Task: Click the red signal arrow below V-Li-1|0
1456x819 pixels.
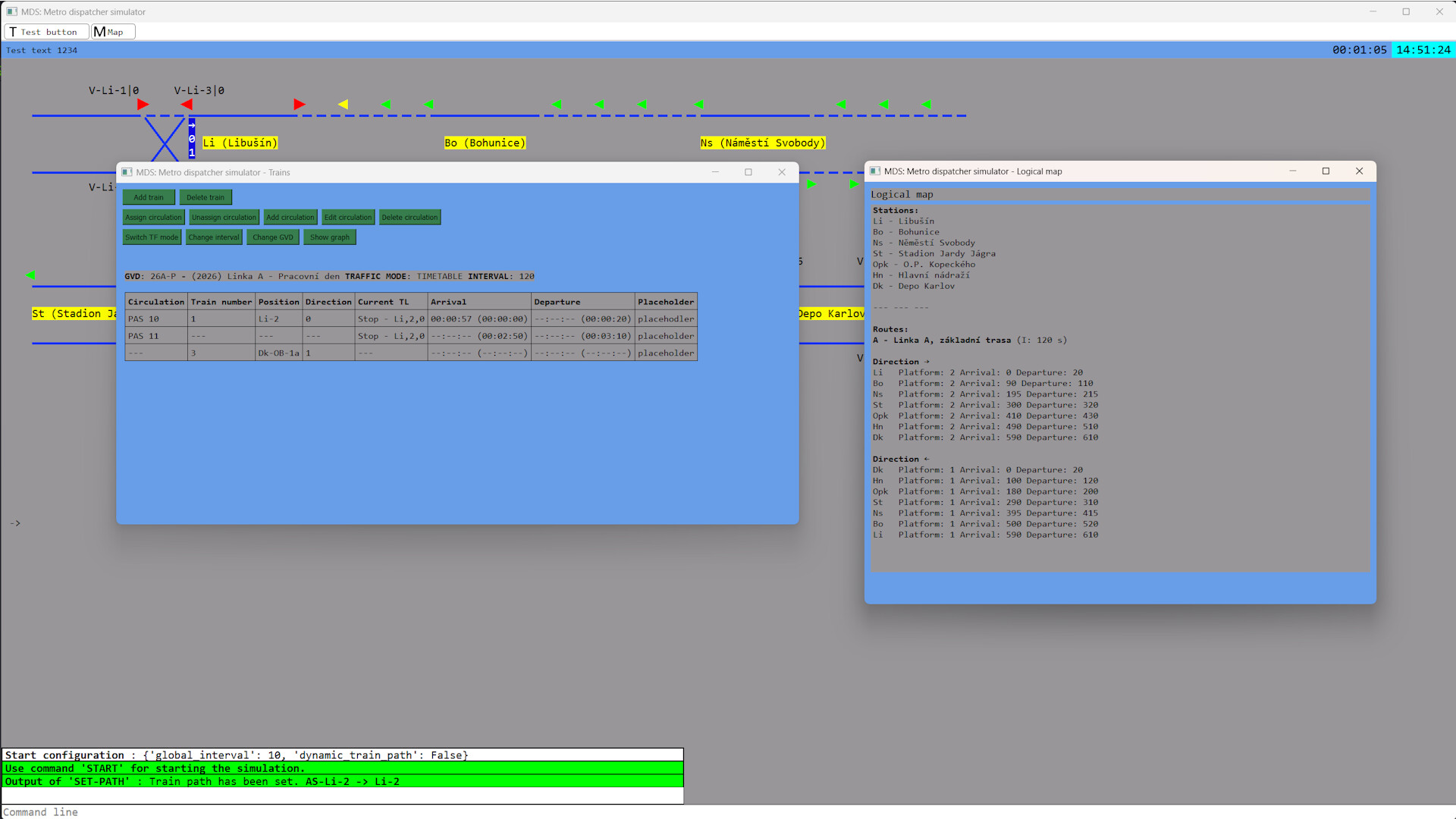Action: [x=143, y=105]
